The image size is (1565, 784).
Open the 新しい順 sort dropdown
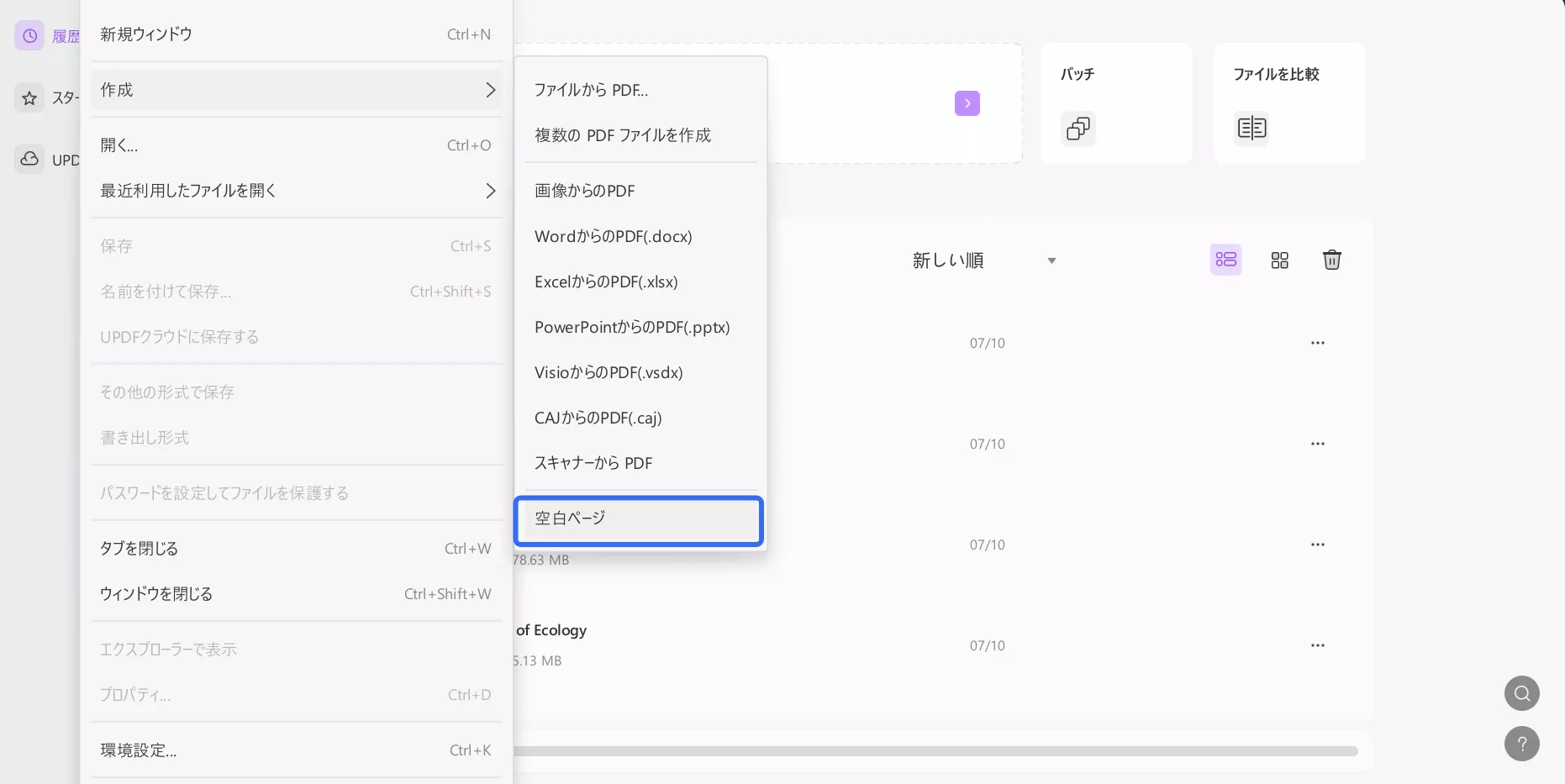coord(983,260)
